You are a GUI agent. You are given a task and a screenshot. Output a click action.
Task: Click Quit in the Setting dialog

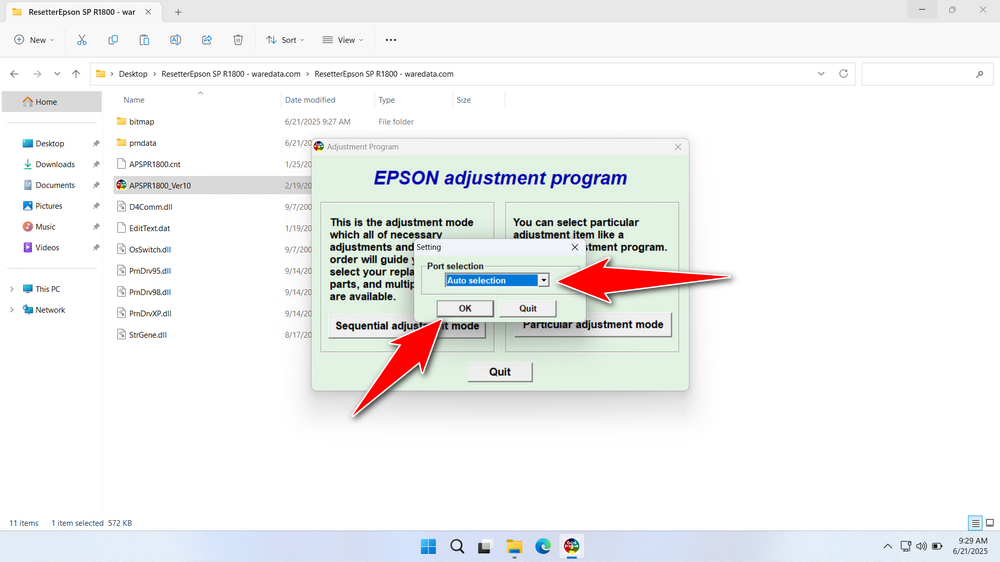point(527,308)
